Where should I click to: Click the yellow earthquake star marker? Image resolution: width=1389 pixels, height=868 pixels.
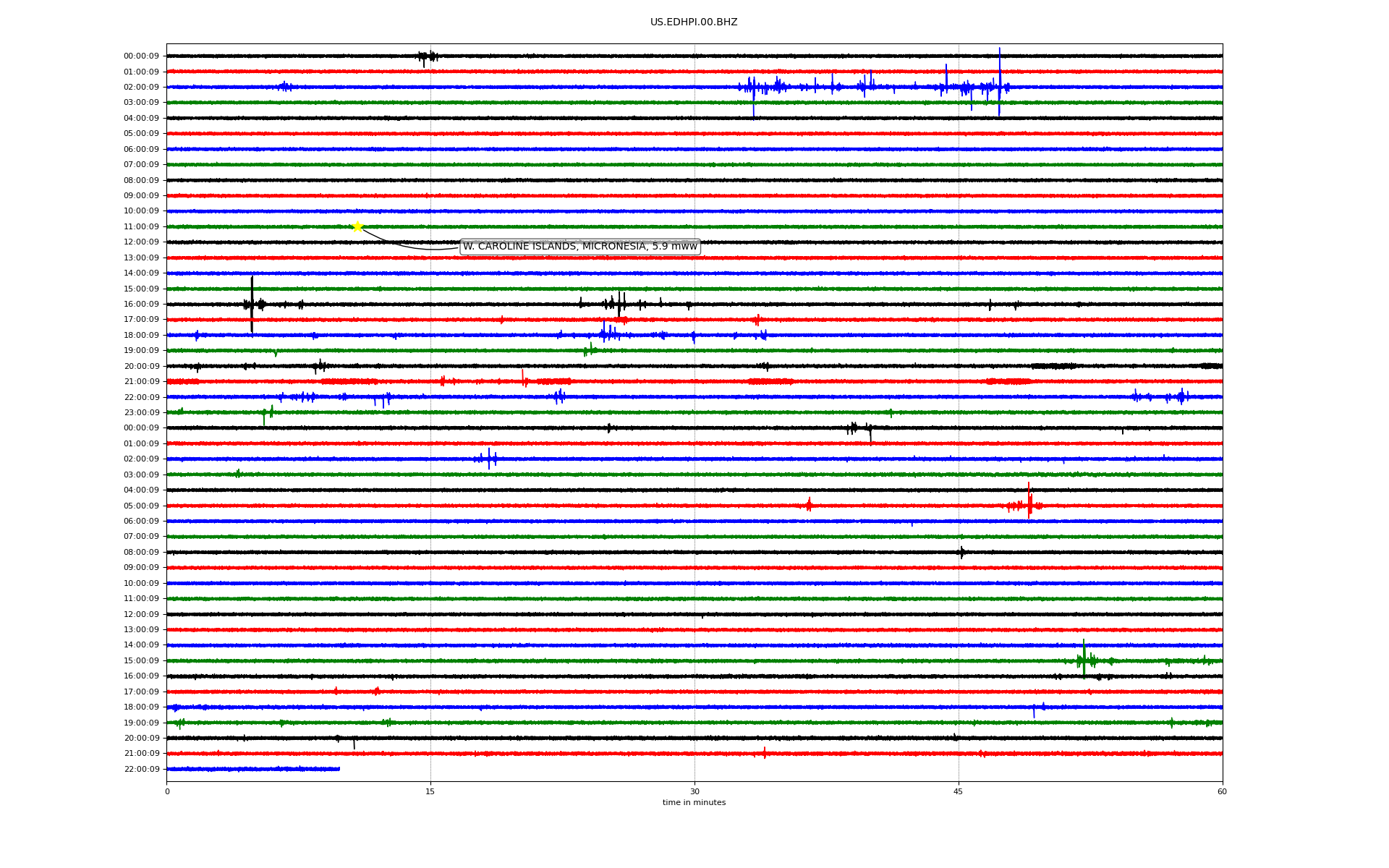pos(357,226)
